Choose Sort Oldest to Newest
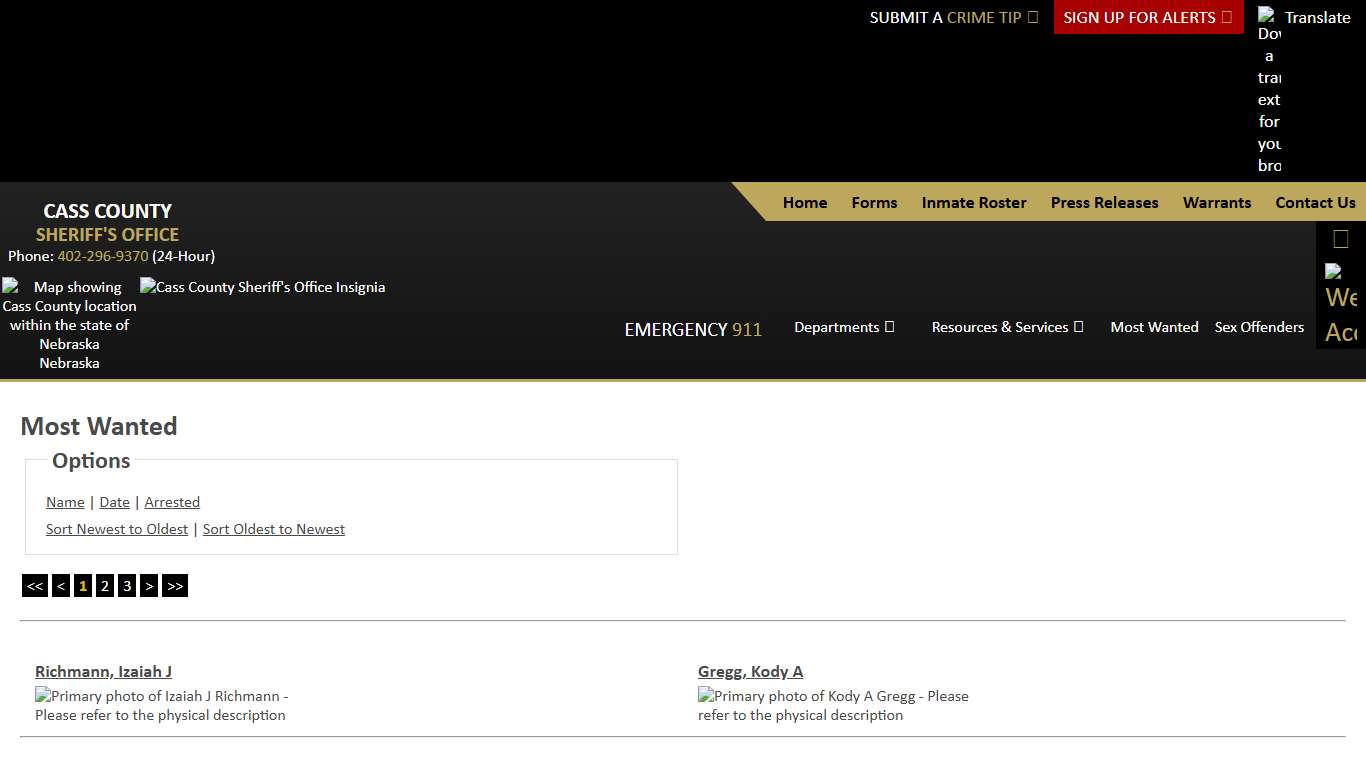This screenshot has width=1366, height=768. tap(273, 529)
